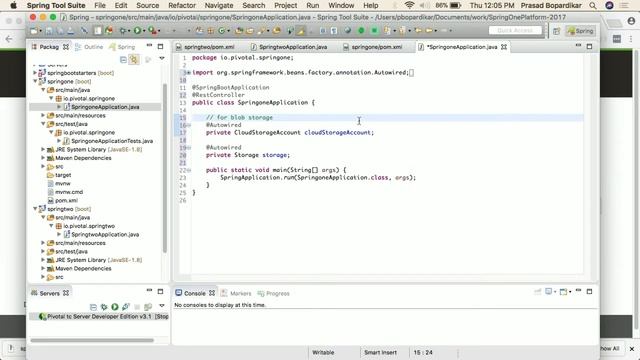
Task: Start the server from Servers toolbar
Action: (115, 307)
